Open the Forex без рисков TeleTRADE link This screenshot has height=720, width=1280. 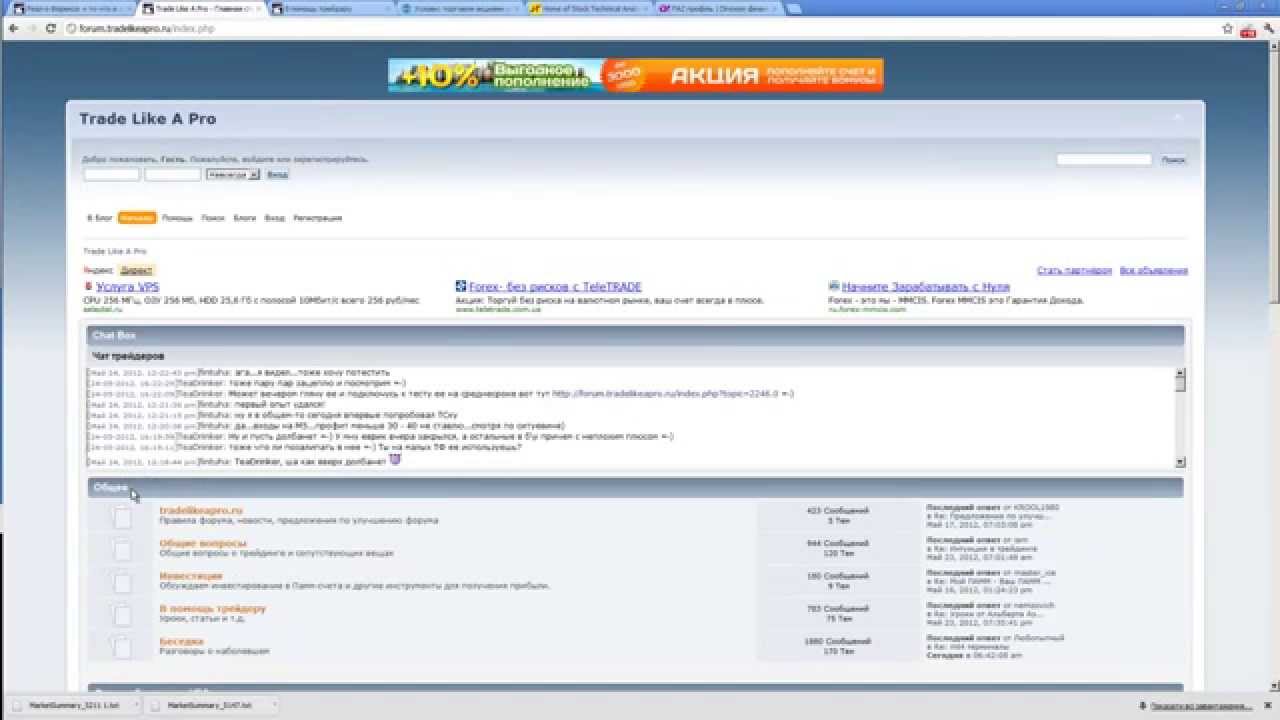coord(556,287)
